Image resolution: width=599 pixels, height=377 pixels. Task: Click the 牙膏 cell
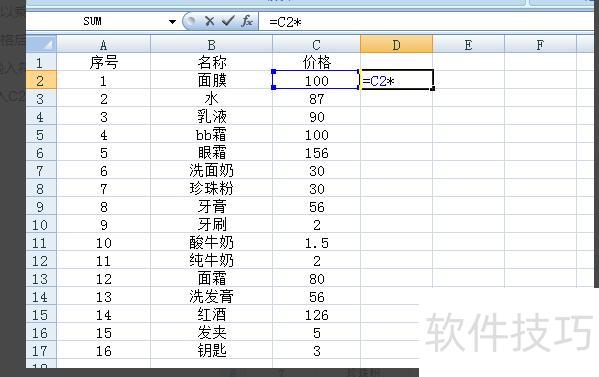tap(212, 206)
